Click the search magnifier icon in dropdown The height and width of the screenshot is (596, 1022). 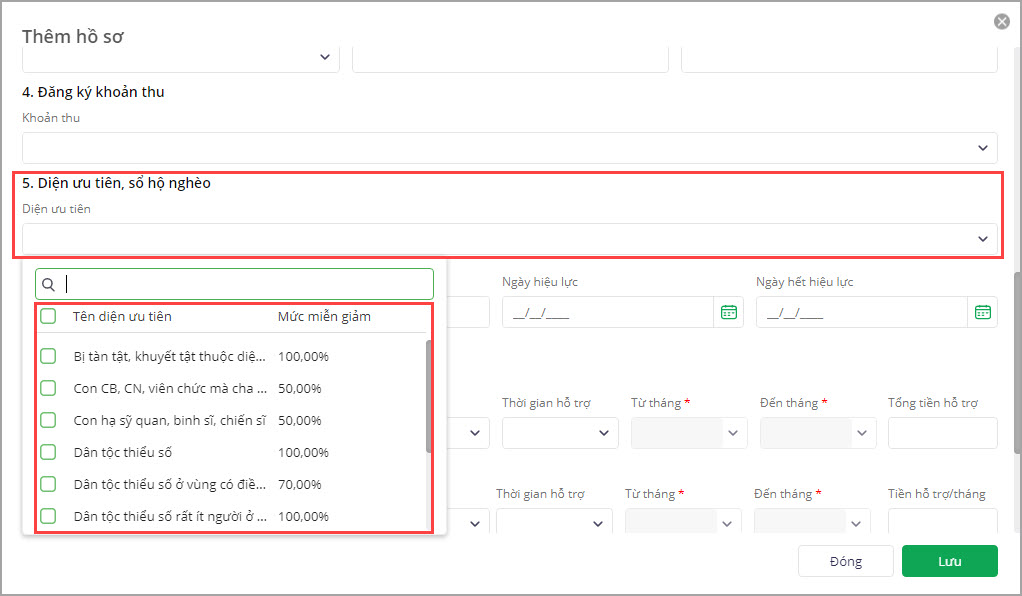click(49, 284)
